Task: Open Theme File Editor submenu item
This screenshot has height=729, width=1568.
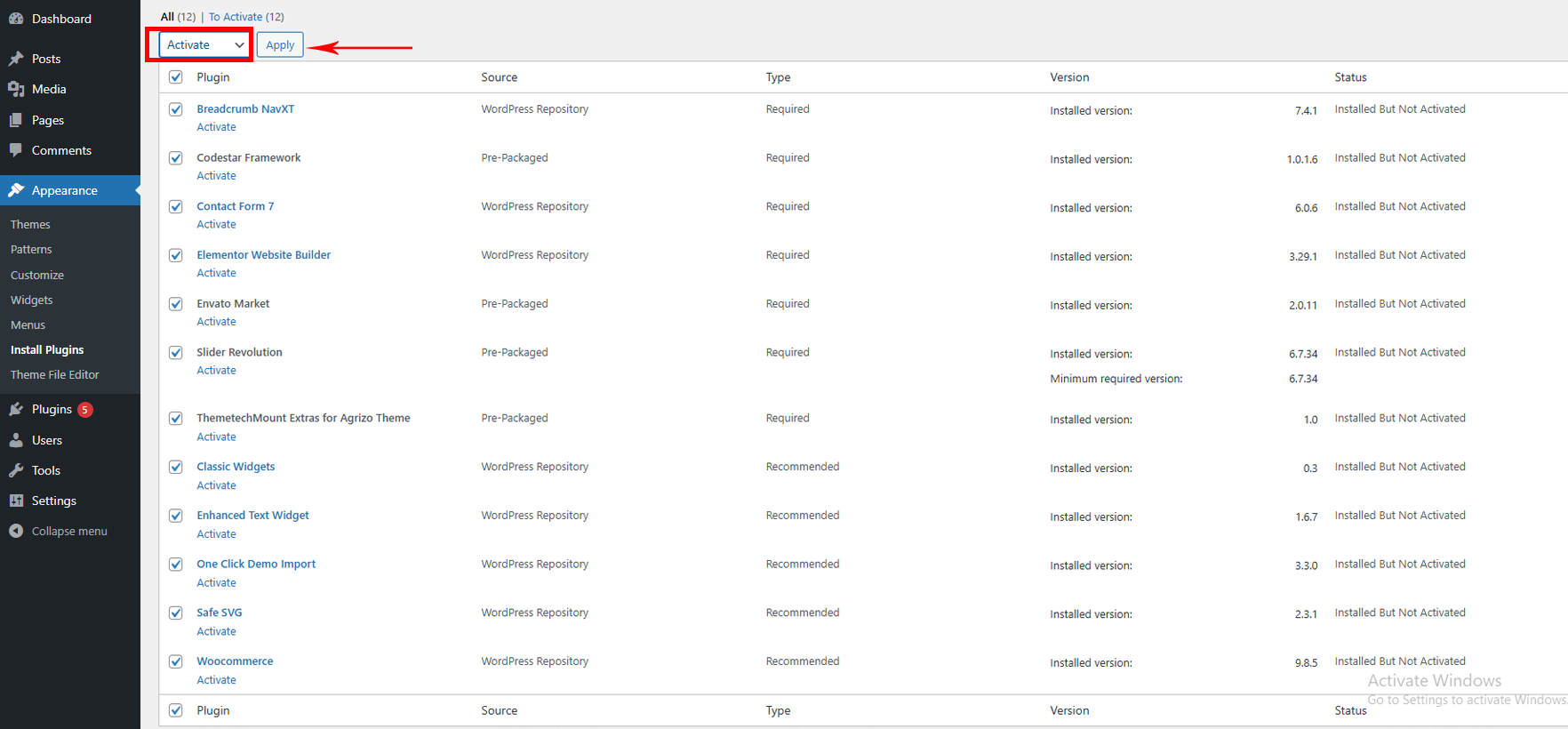Action: pos(55,374)
